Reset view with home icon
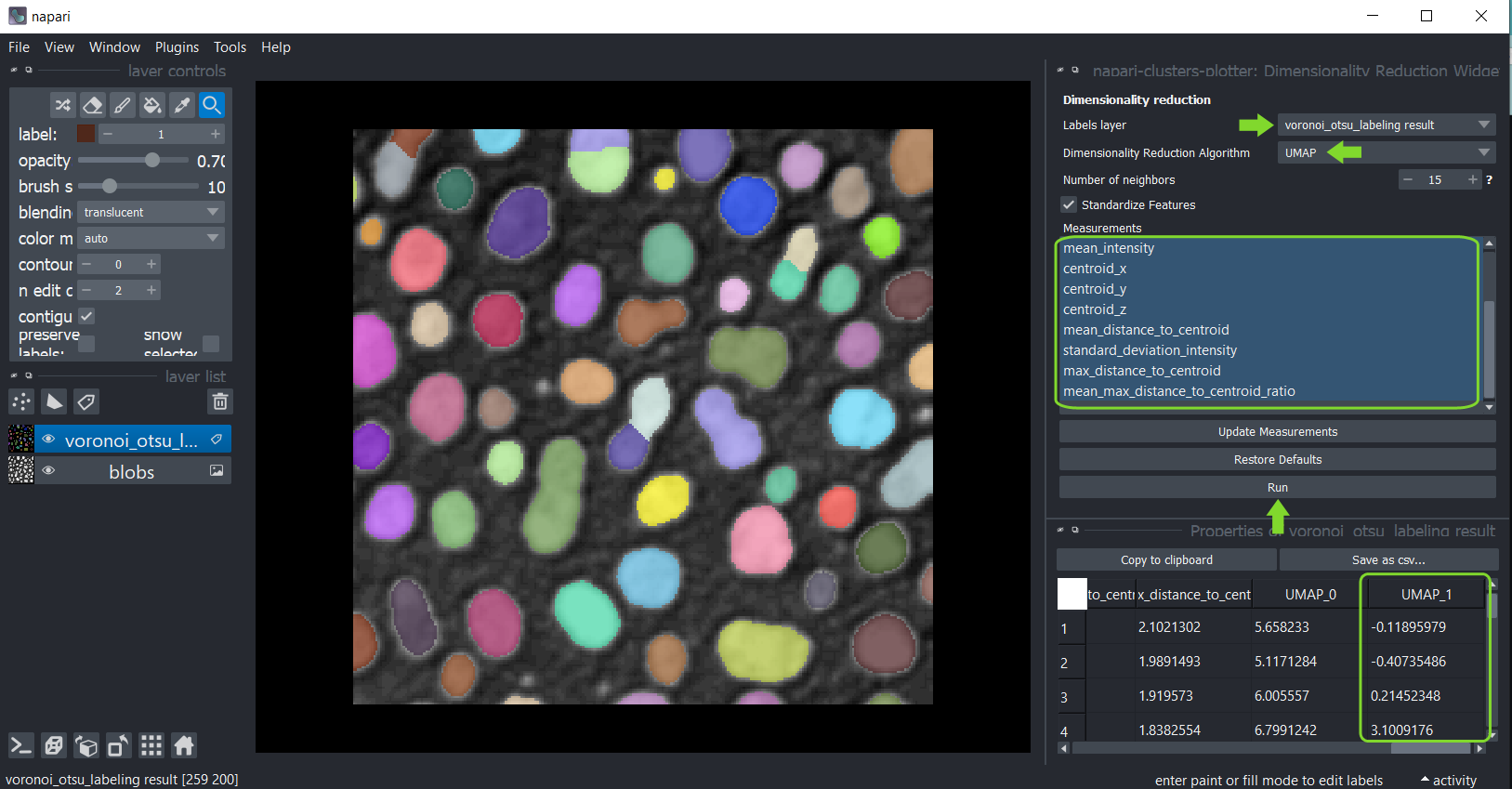The width and height of the screenshot is (1512, 789). pyautogui.click(x=184, y=745)
